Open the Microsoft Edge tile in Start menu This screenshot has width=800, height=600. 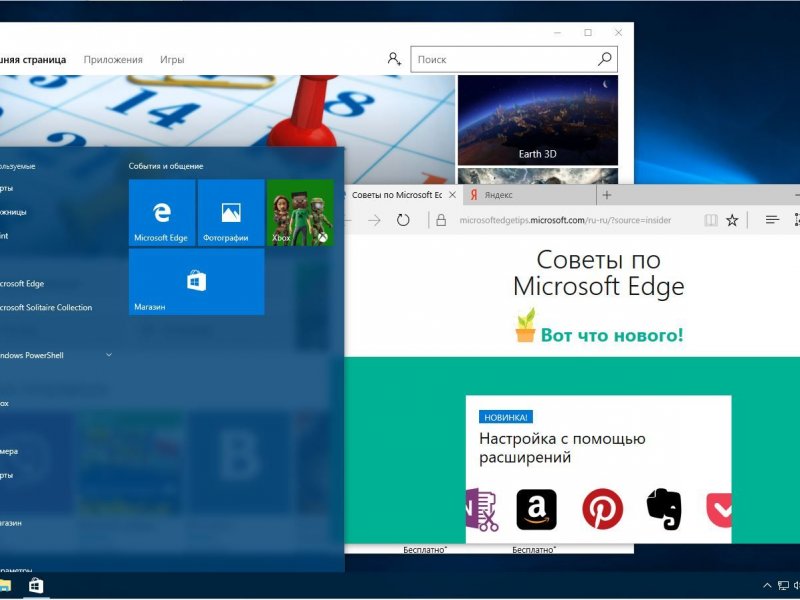162,213
